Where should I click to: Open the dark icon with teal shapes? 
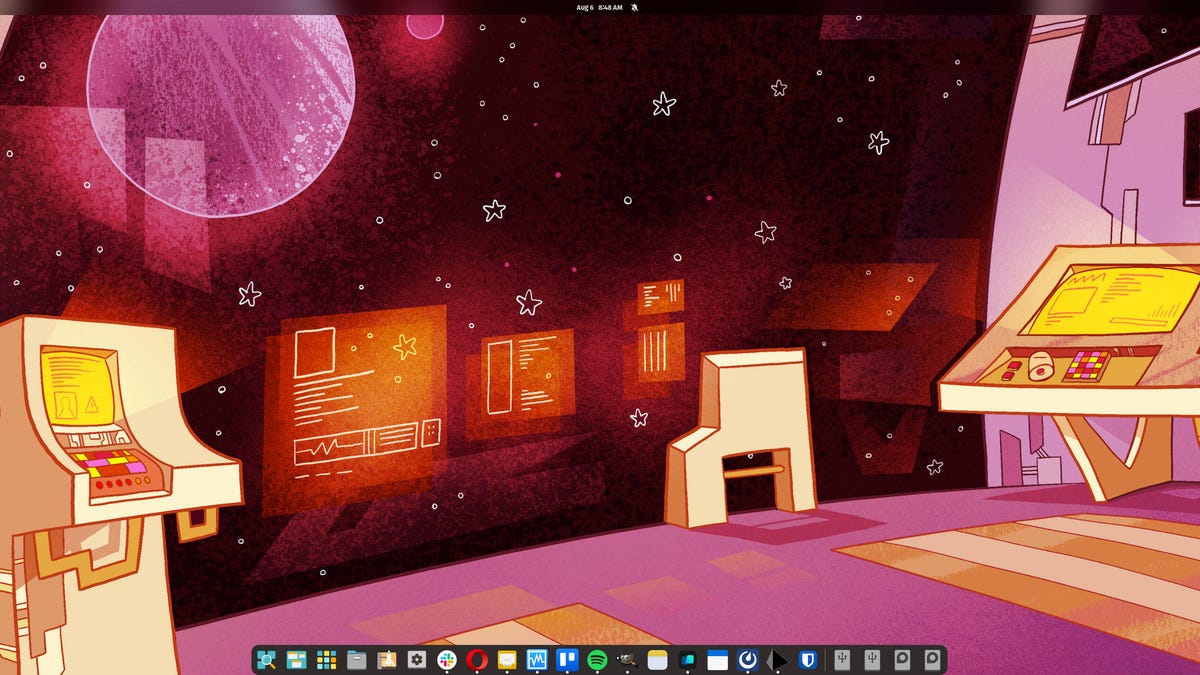(x=687, y=660)
